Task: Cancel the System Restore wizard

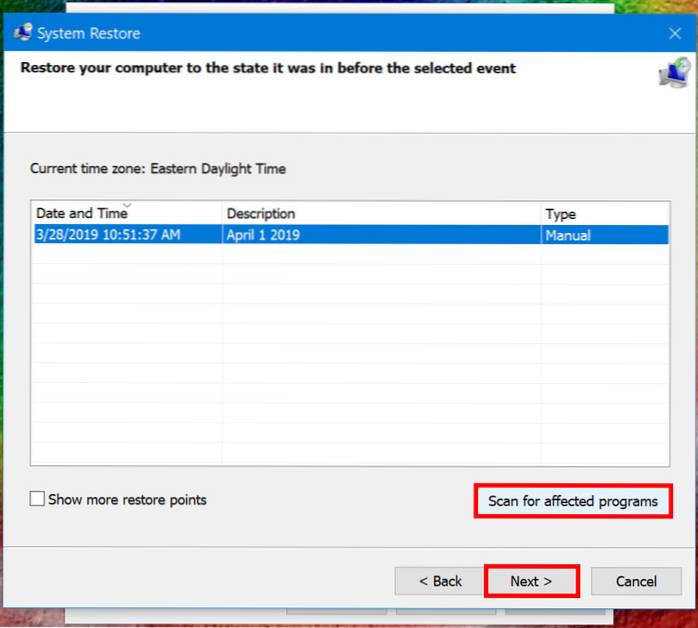Action: (x=636, y=581)
